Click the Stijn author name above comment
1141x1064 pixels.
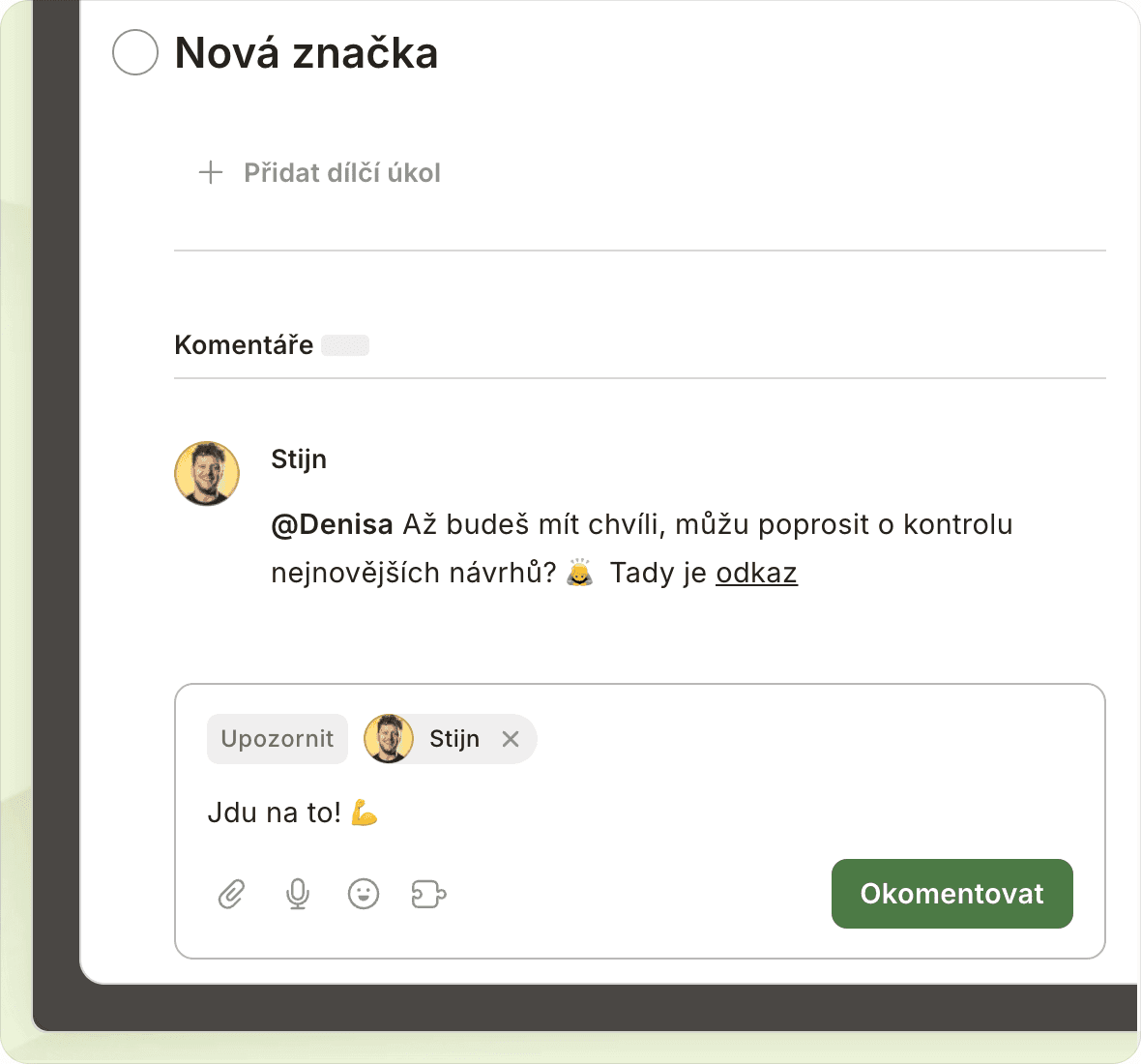(x=299, y=459)
